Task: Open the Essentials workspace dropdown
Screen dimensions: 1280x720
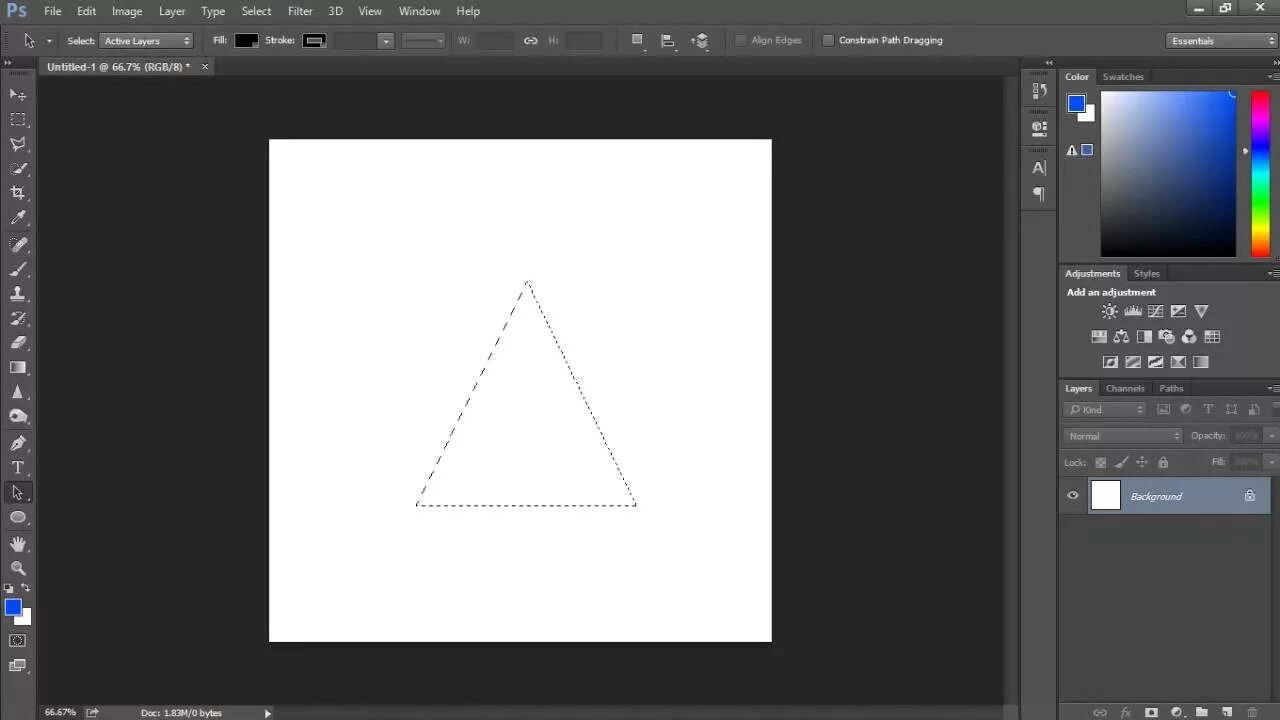Action: pyautogui.click(x=1222, y=41)
